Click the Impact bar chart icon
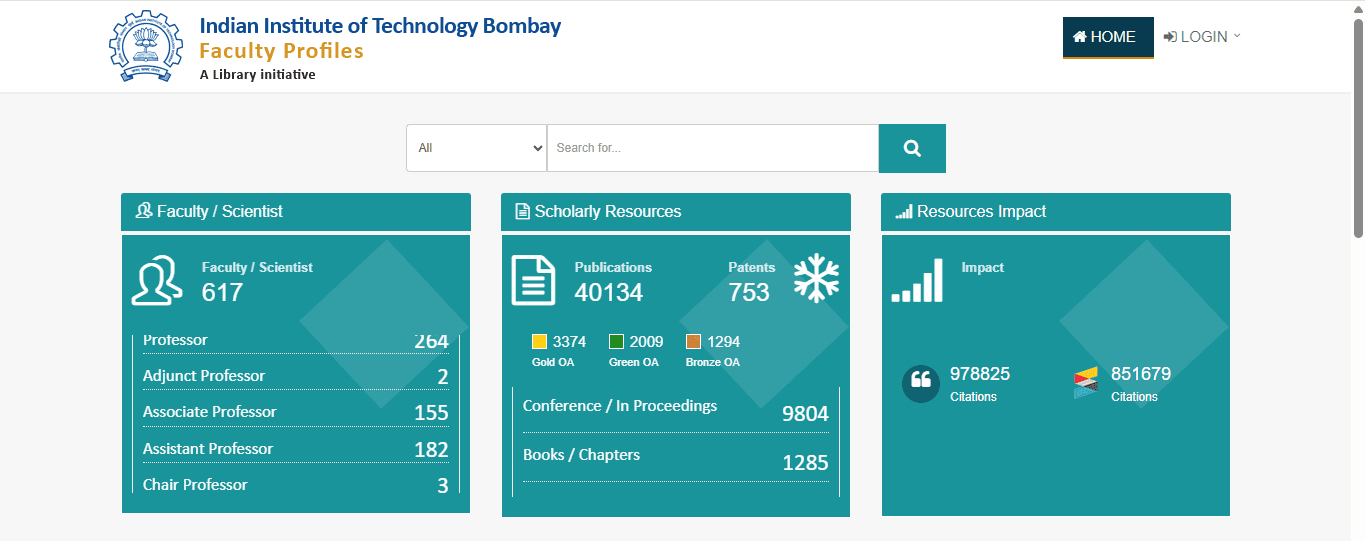This screenshot has width=1365, height=541. coord(917,280)
